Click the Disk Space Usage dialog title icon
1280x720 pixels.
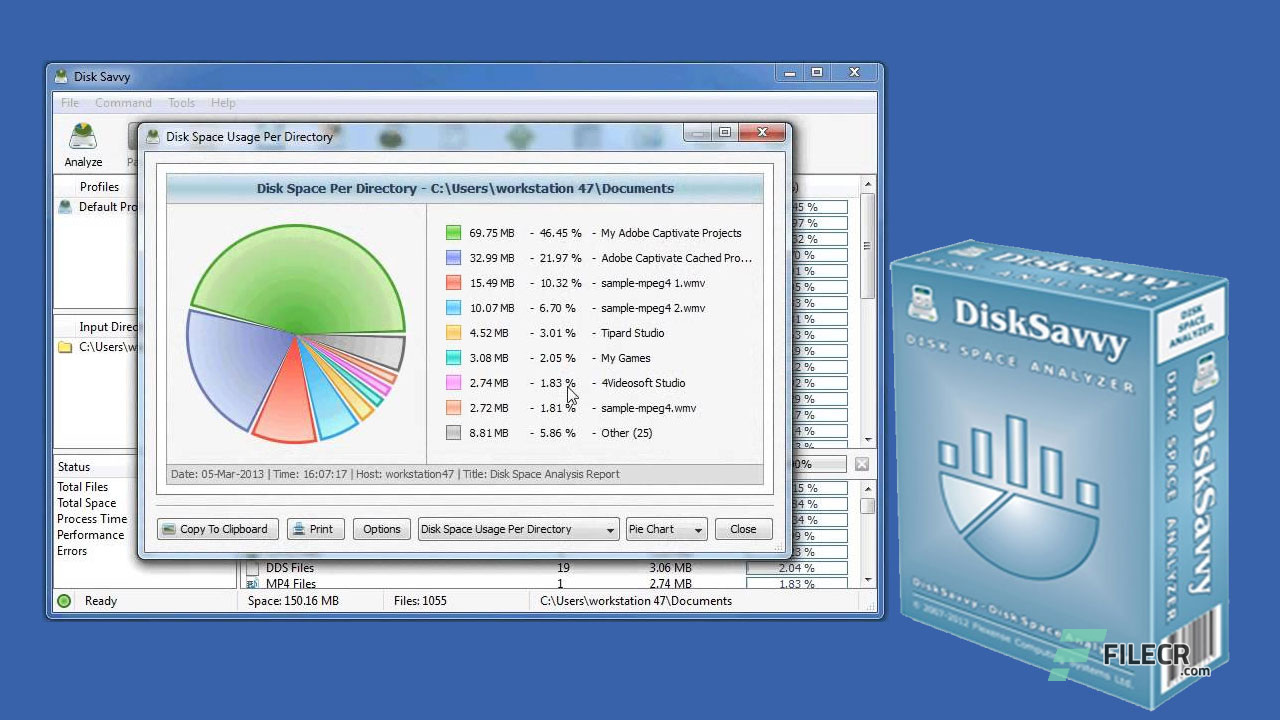(153, 137)
